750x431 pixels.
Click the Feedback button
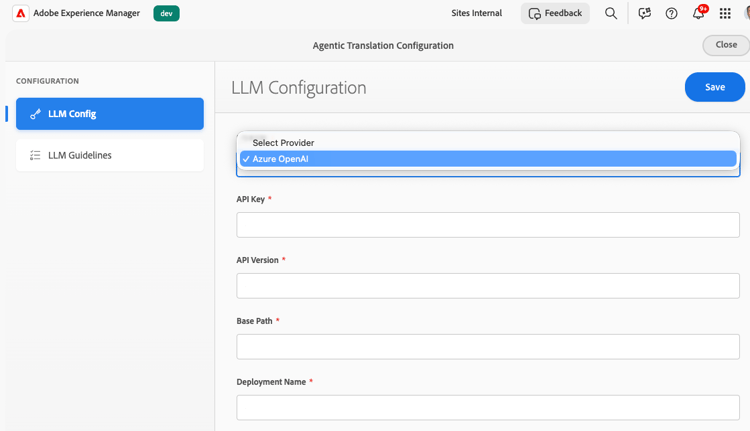point(555,13)
